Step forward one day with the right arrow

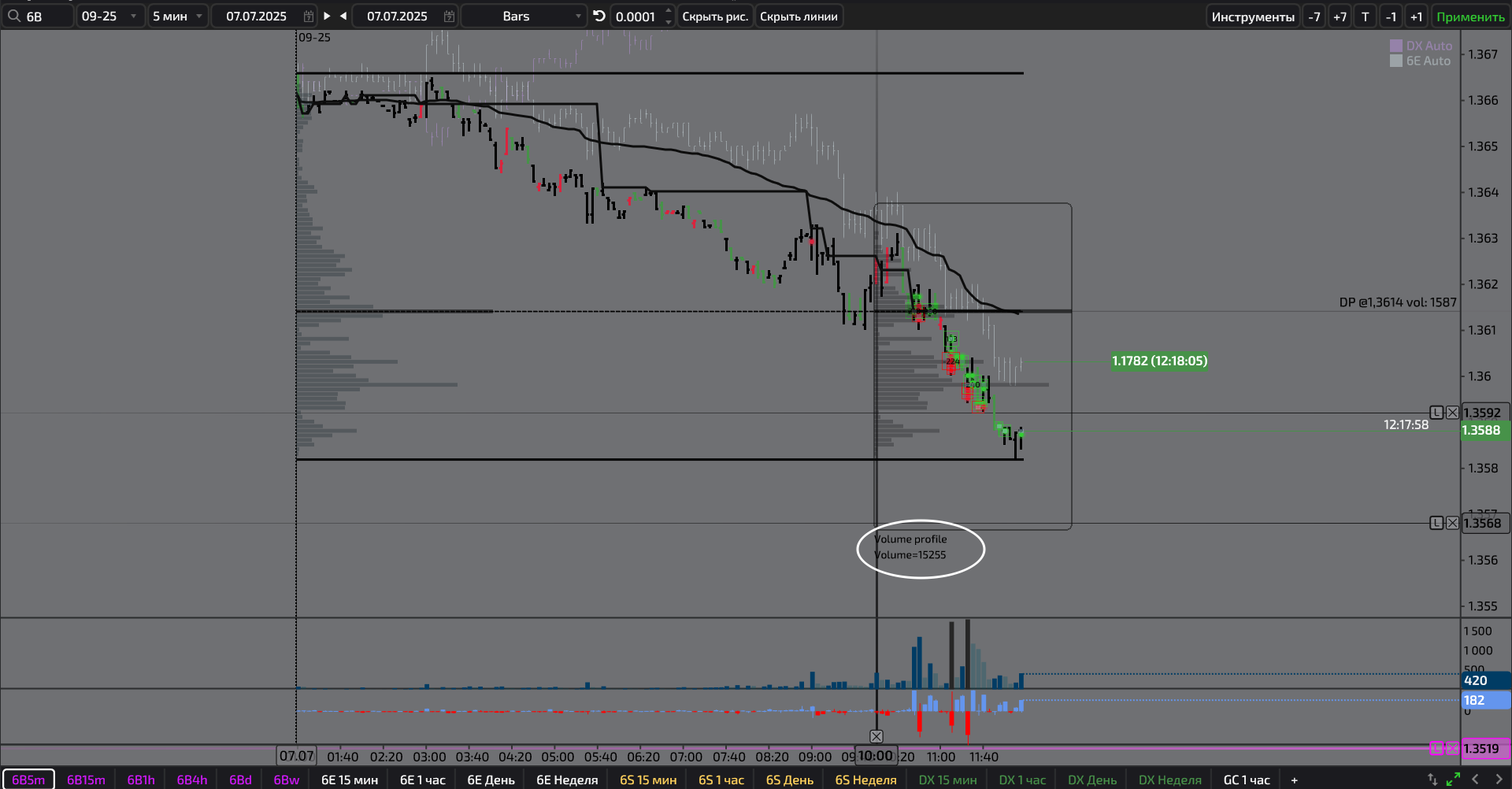pyautogui.click(x=327, y=16)
